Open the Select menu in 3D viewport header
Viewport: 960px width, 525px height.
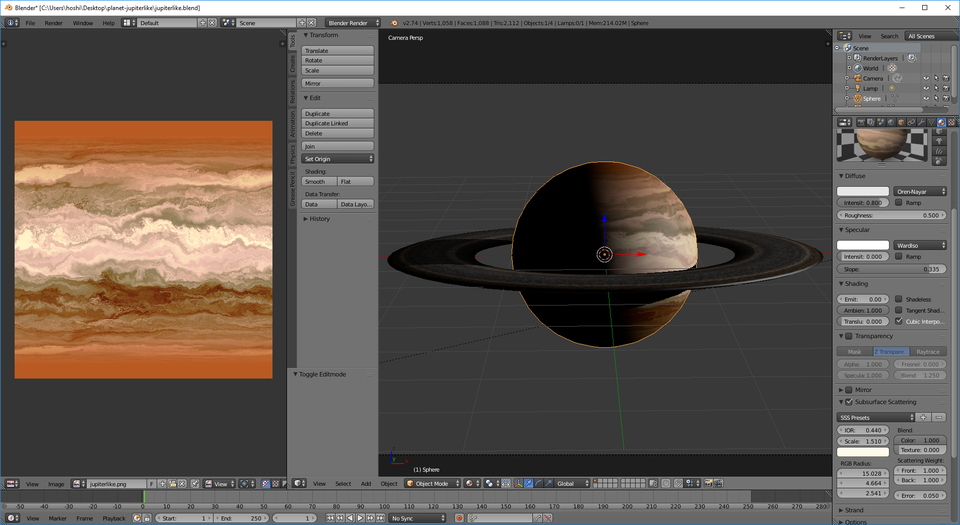(x=343, y=484)
